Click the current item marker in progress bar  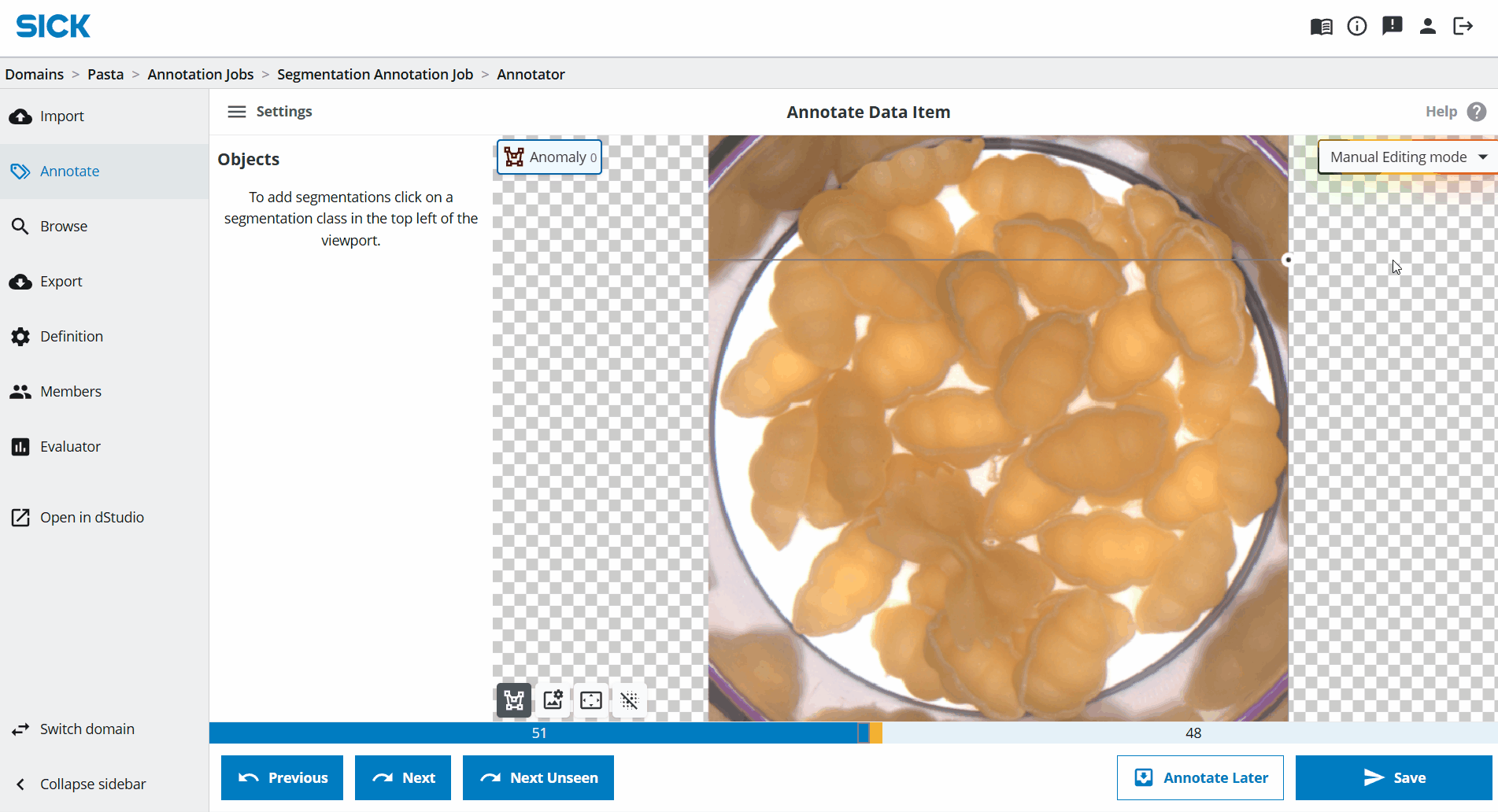(x=864, y=733)
